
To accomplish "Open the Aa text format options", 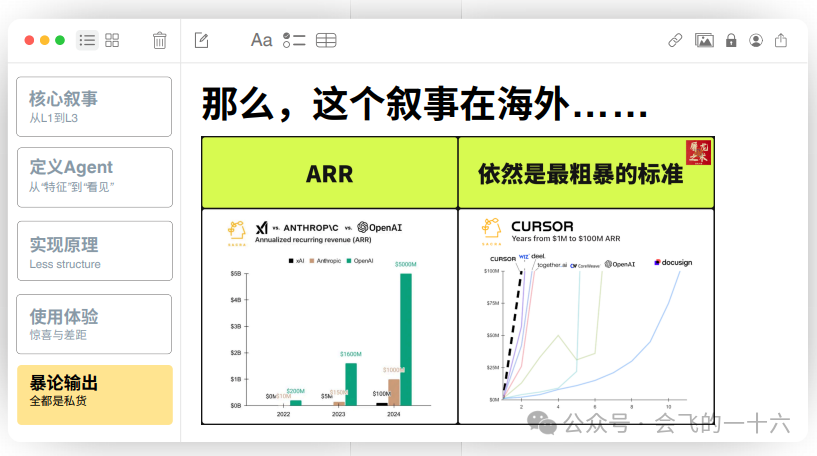I will click(x=262, y=40).
